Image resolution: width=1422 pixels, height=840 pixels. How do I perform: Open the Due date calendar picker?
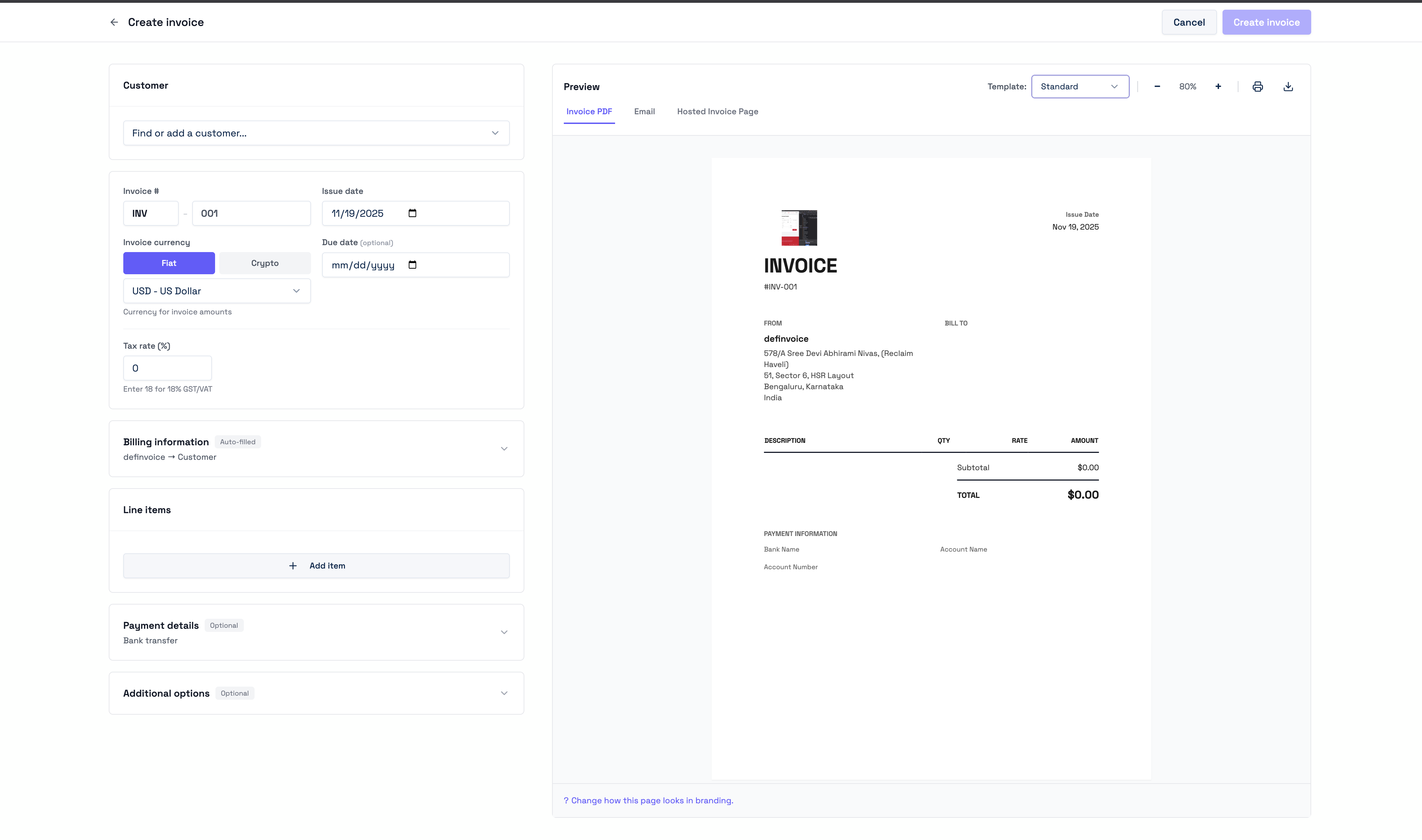413,264
